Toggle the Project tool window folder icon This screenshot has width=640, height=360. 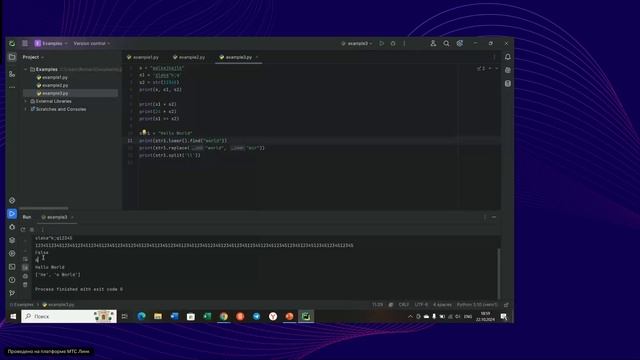click(x=12, y=57)
